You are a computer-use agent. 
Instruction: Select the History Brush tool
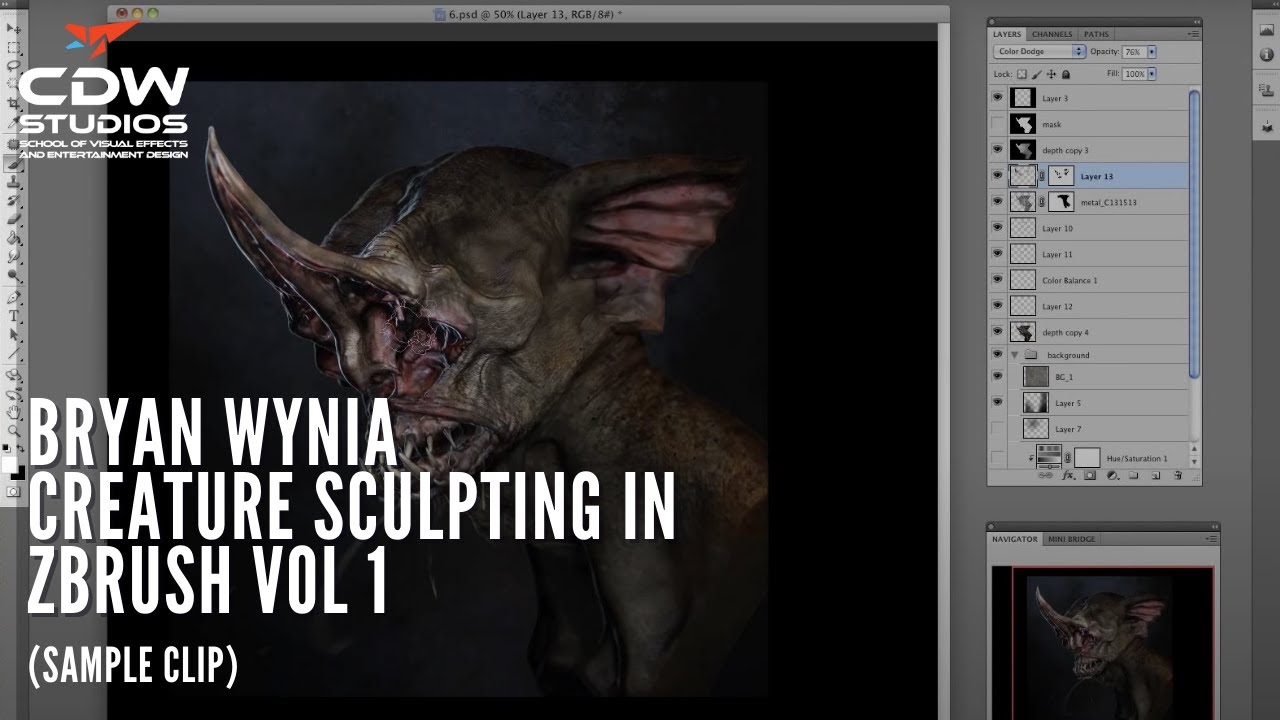click(x=14, y=199)
